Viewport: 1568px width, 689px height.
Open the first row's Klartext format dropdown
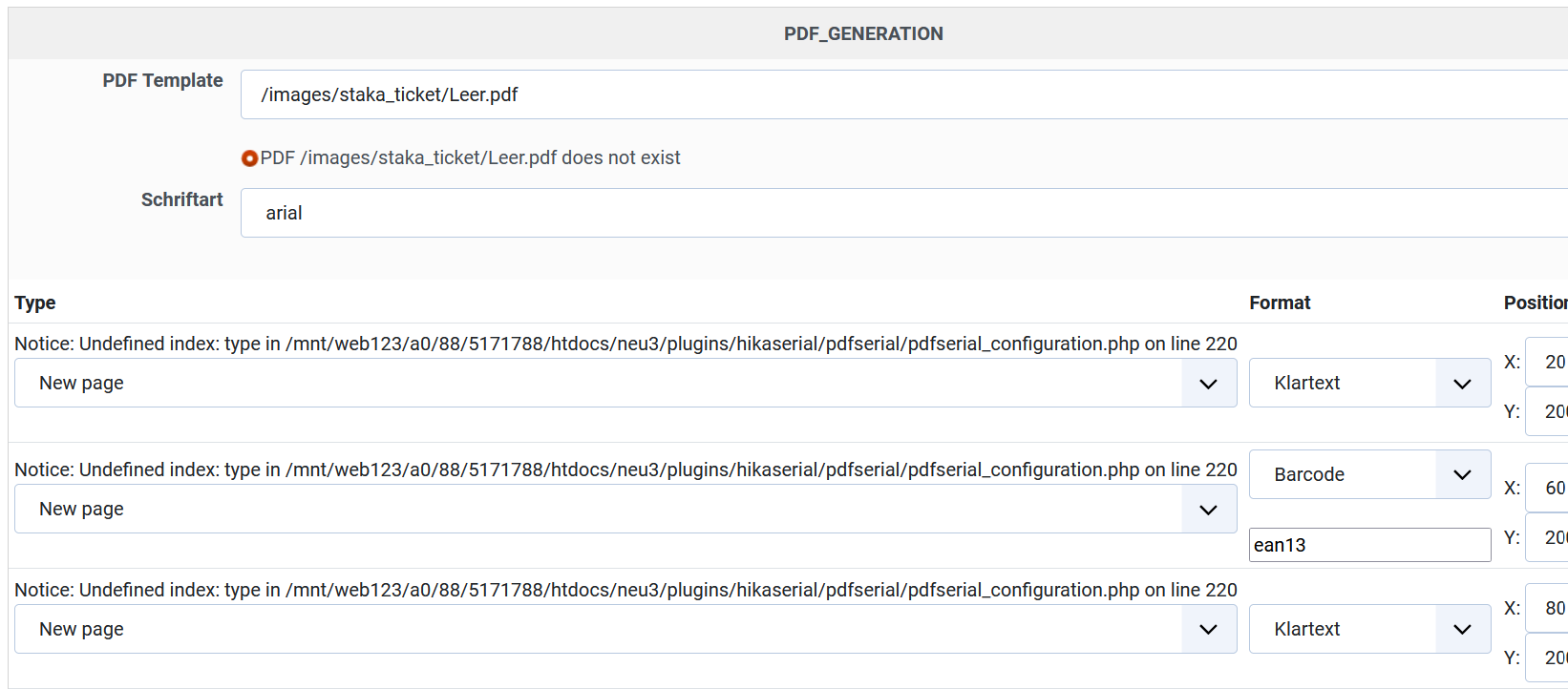pos(1369,383)
